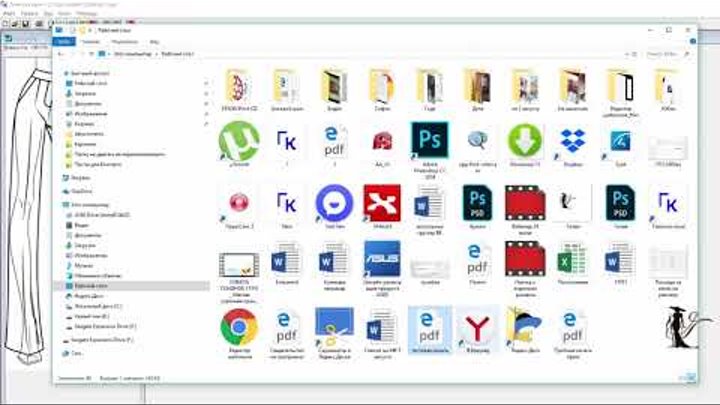The height and width of the screenshot is (405, 720).
Task: Open the XMind red X shortcut
Action: click(382, 203)
